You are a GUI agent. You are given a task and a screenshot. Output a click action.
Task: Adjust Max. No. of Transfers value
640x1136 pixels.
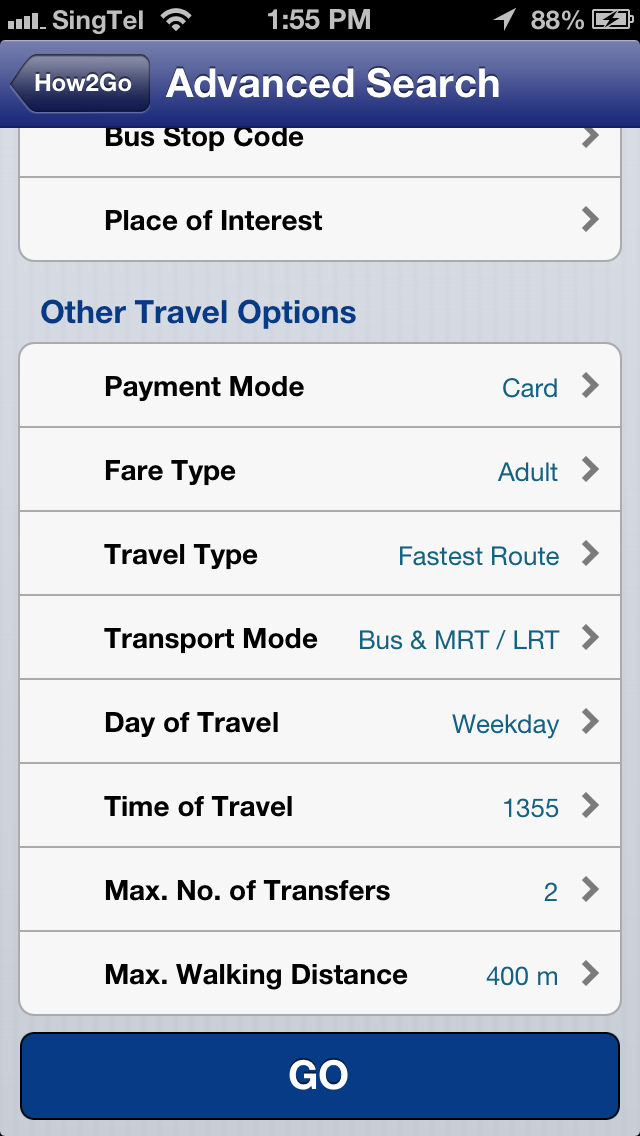[550, 892]
